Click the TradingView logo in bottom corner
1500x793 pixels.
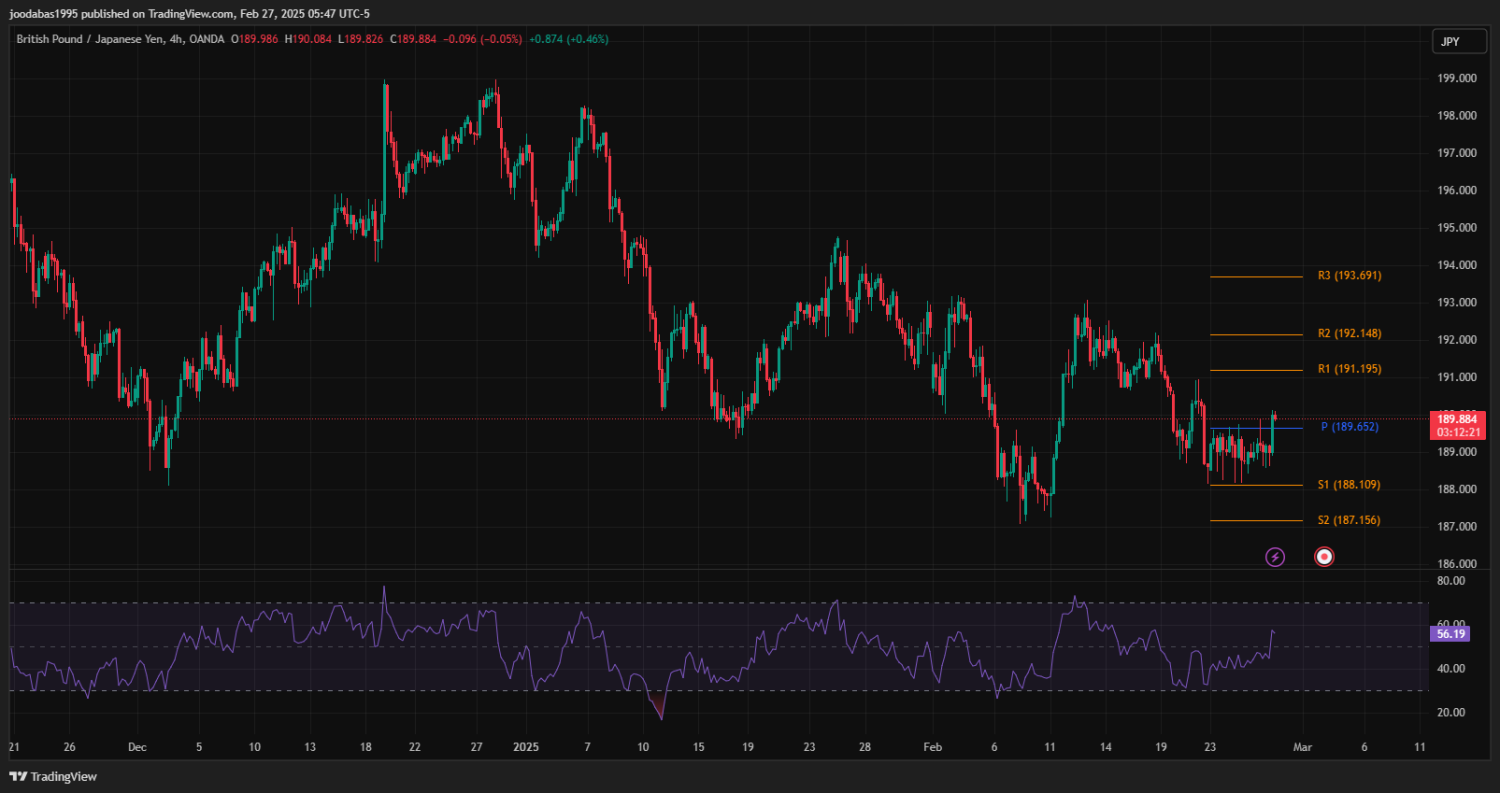(x=53, y=776)
